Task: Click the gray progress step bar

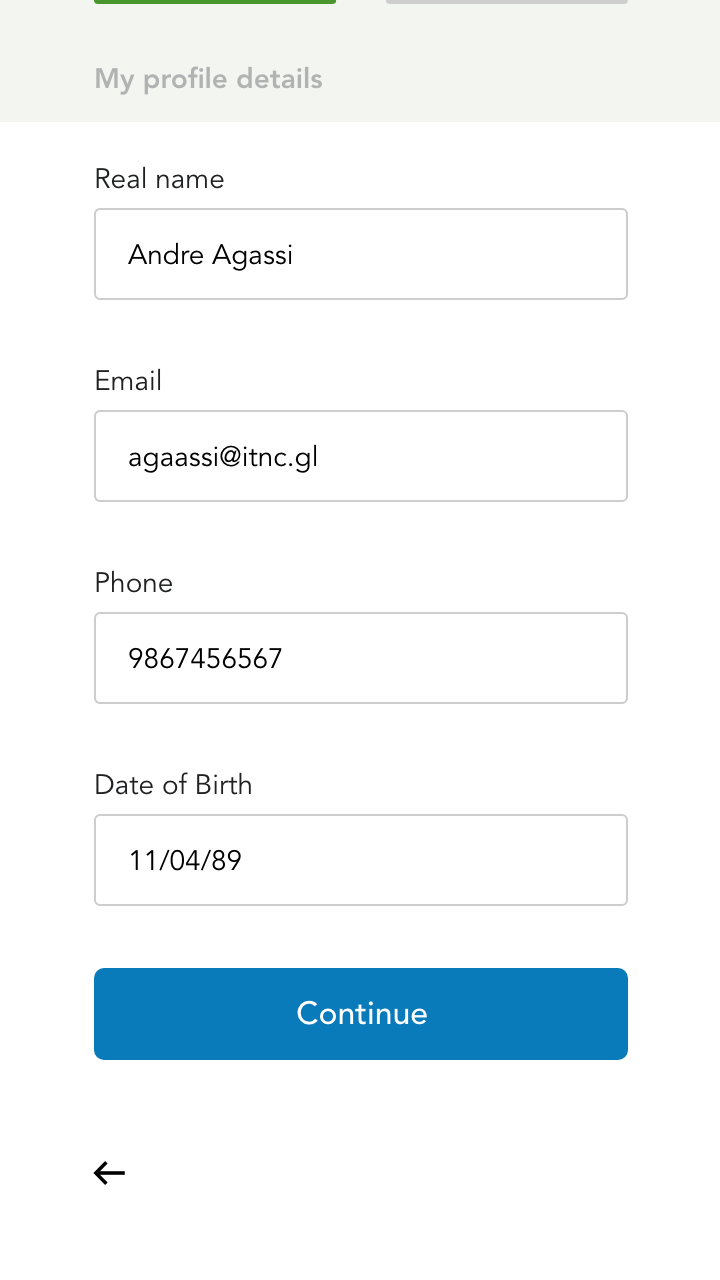Action: [x=506, y=2]
